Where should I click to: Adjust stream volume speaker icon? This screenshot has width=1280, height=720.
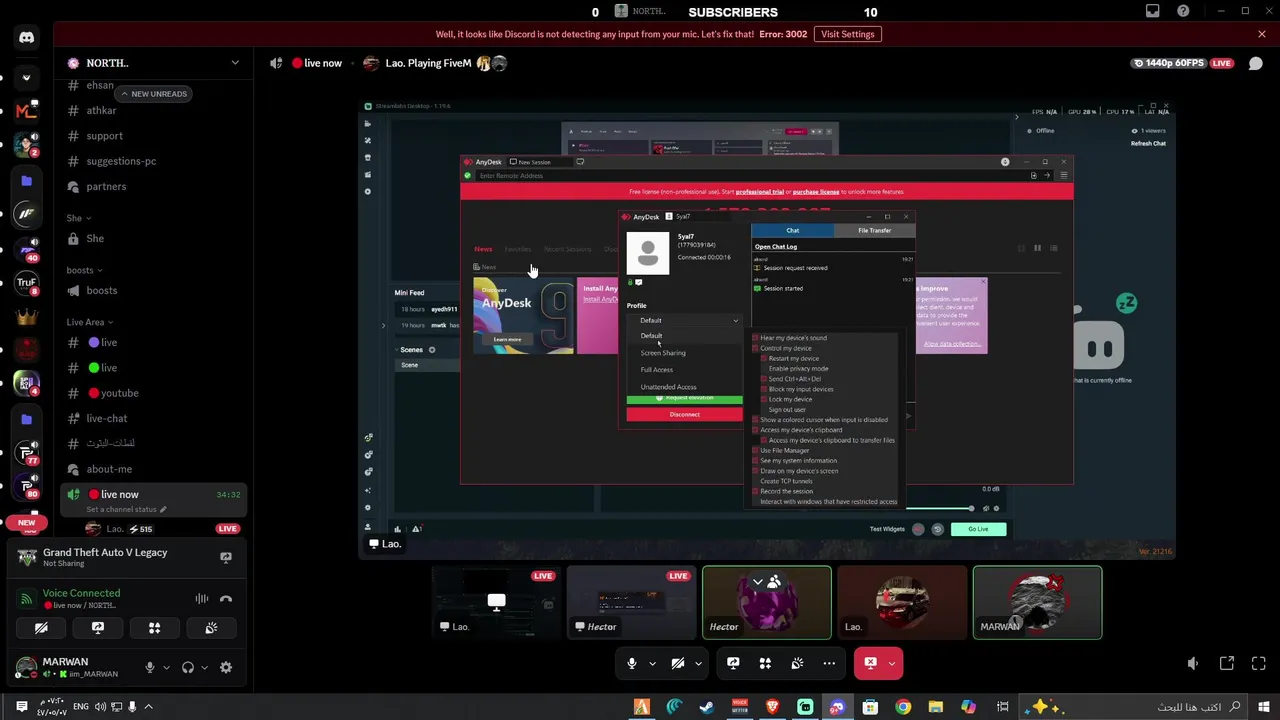point(1193,663)
